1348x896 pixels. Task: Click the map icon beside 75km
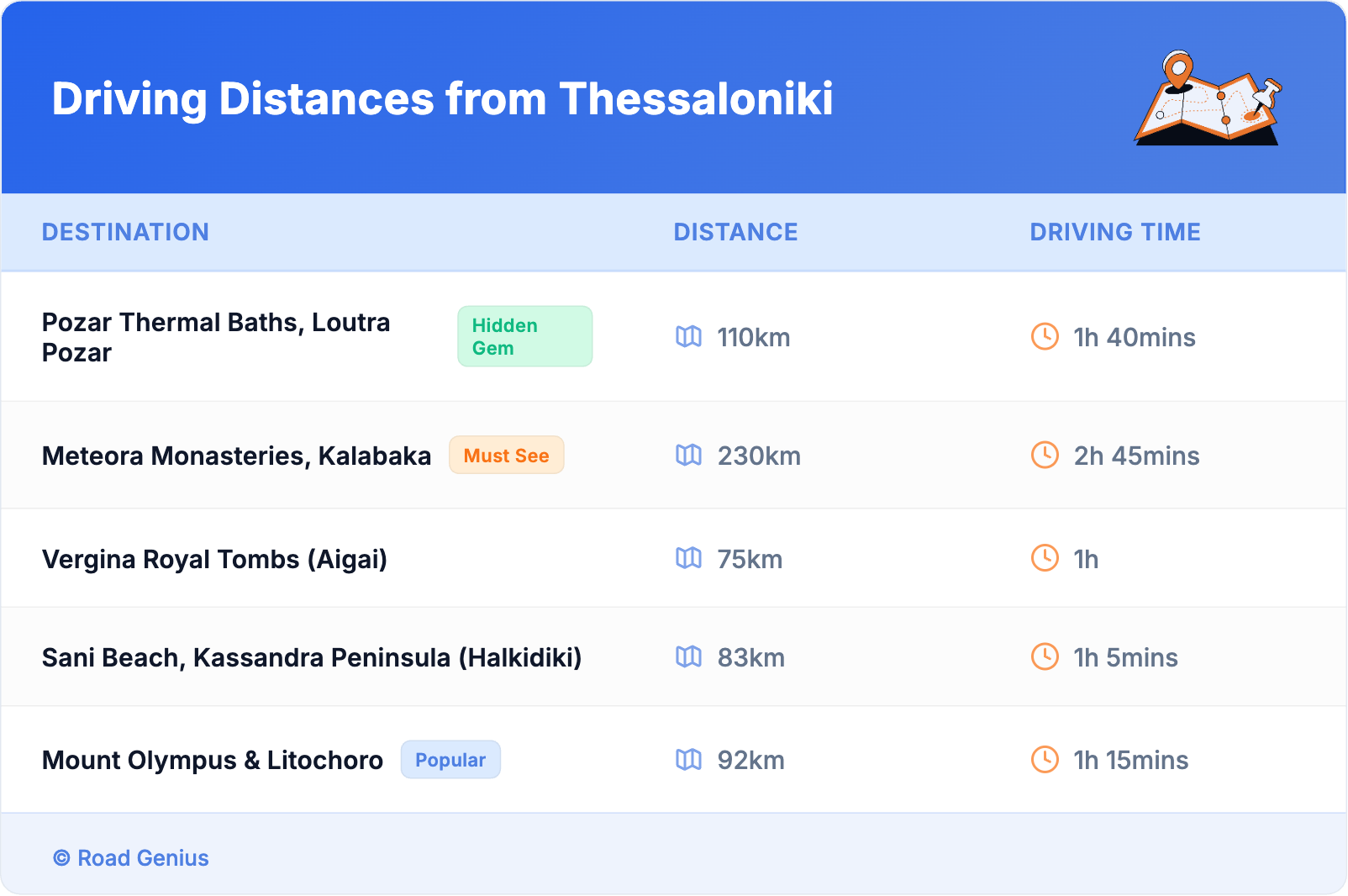click(688, 558)
